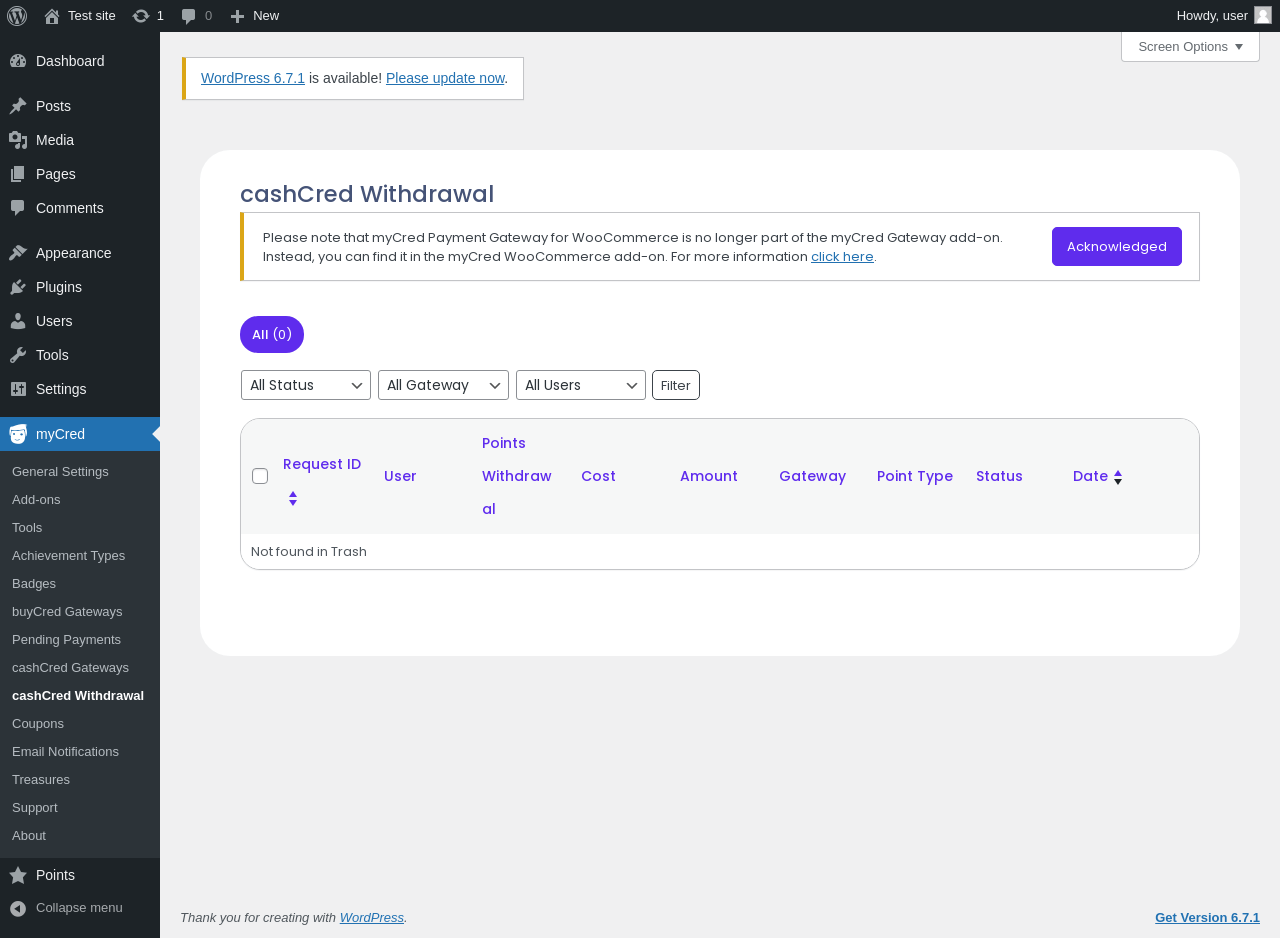
Task: Click the Pages icon in sidebar
Action: point(18,174)
